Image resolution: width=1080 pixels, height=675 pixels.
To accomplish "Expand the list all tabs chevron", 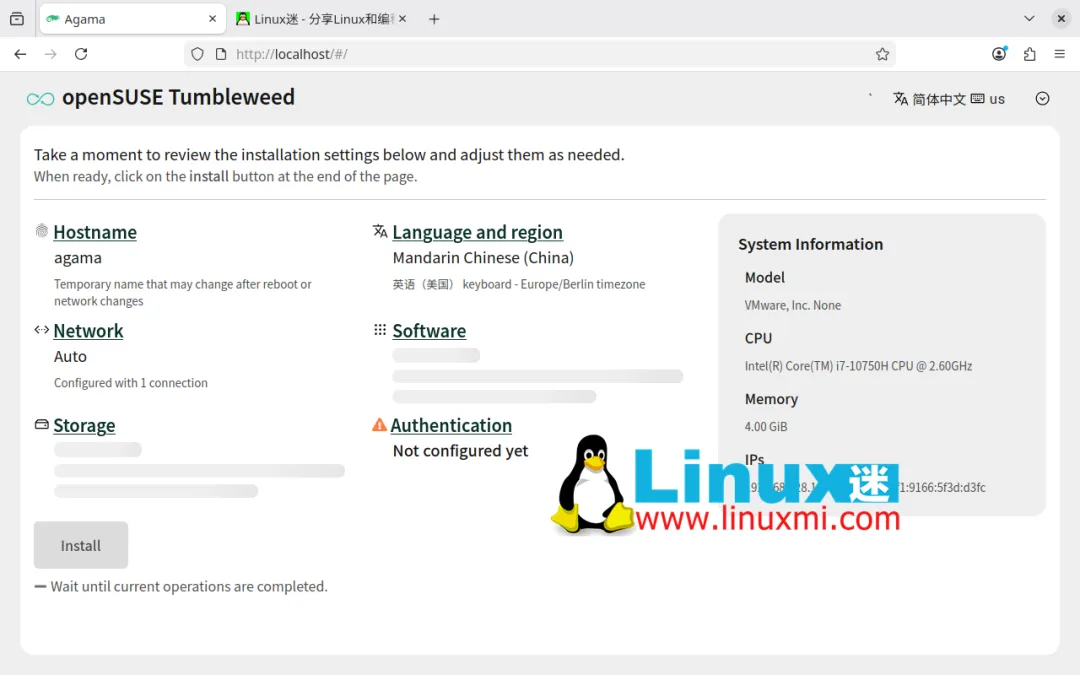I will coord(1029,19).
